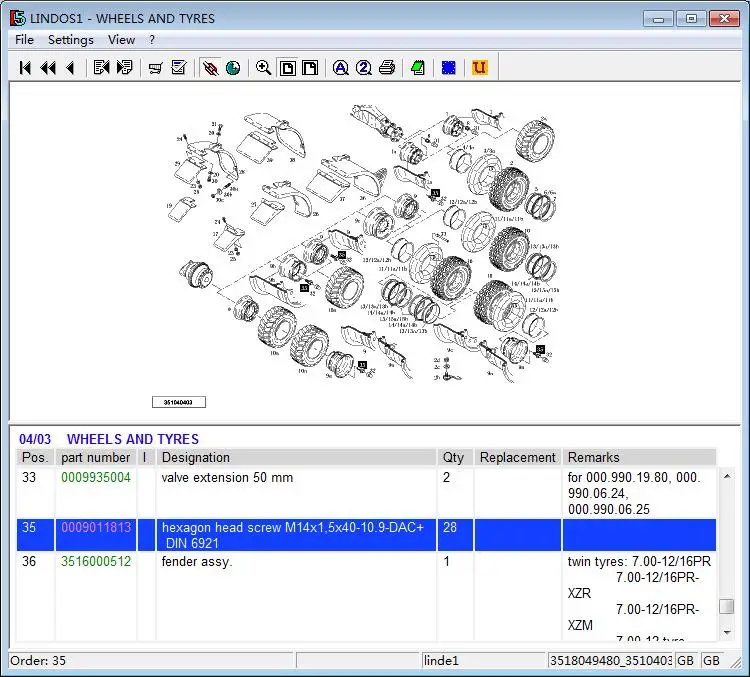Click the second page view icon
This screenshot has height=677, width=750.
pos(310,68)
